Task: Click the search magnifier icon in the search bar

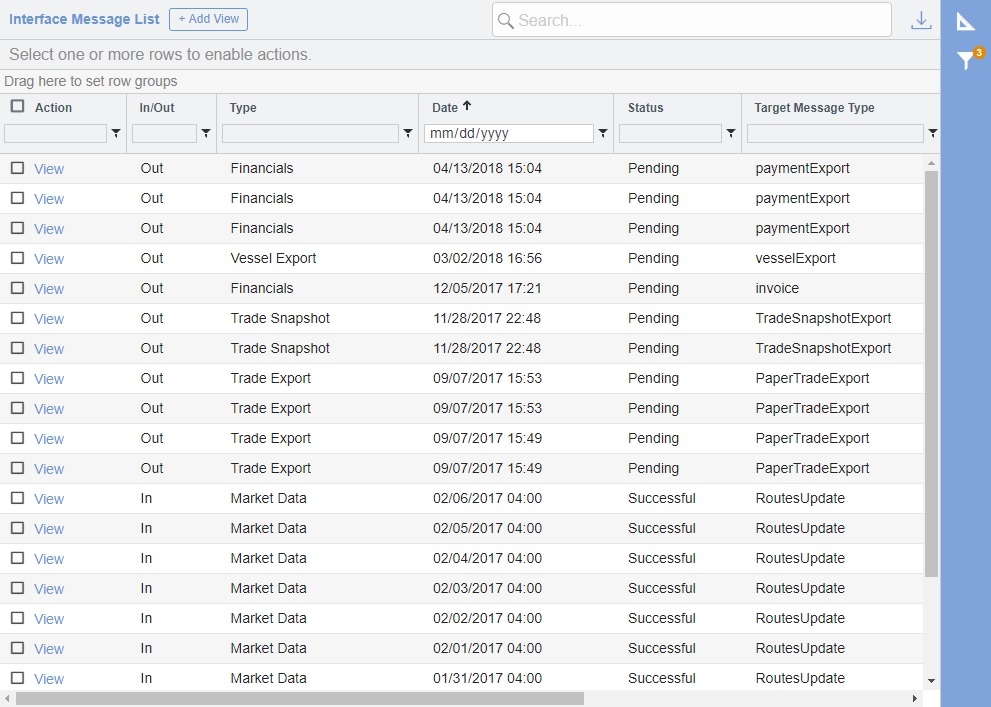Action: pos(505,19)
